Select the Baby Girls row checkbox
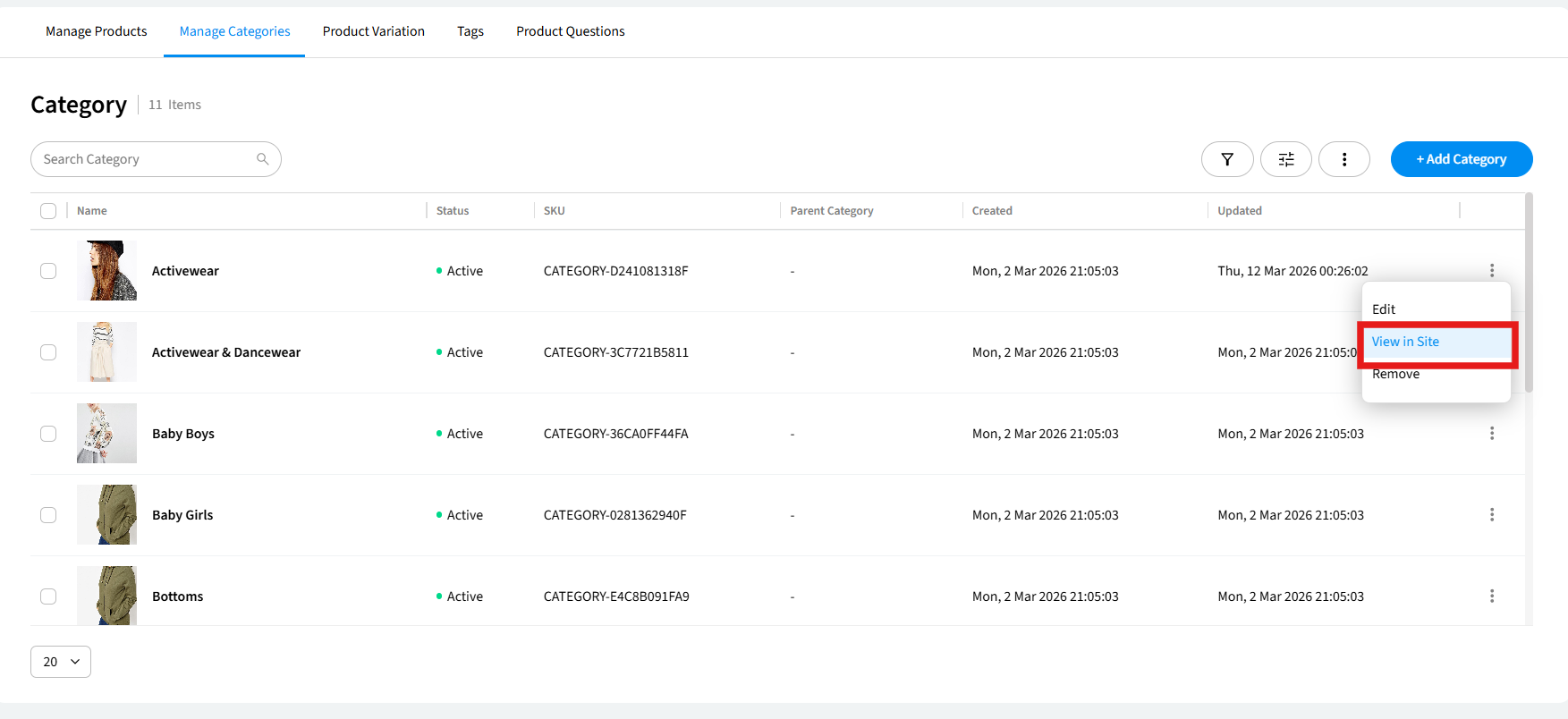 (48, 515)
